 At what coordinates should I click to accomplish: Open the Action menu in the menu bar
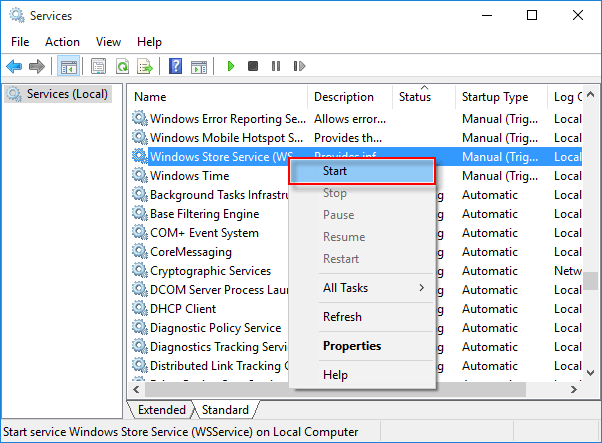62,42
